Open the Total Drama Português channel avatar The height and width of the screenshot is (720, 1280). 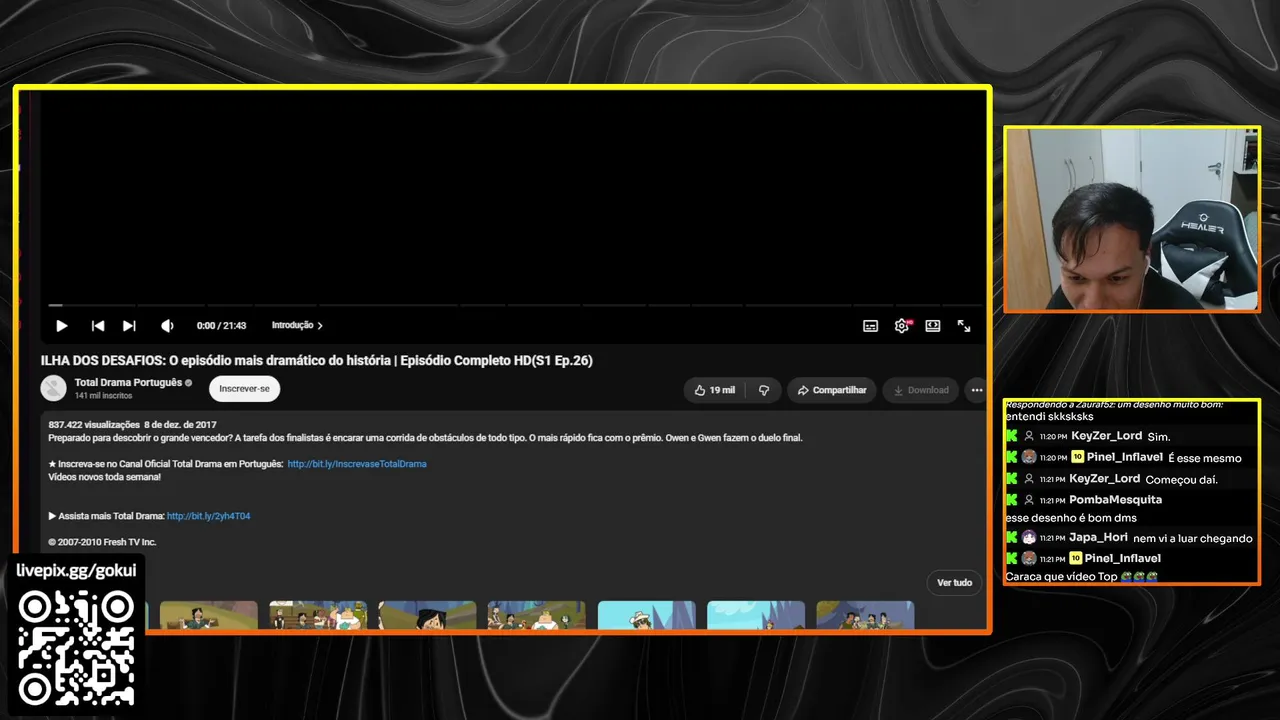53,388
